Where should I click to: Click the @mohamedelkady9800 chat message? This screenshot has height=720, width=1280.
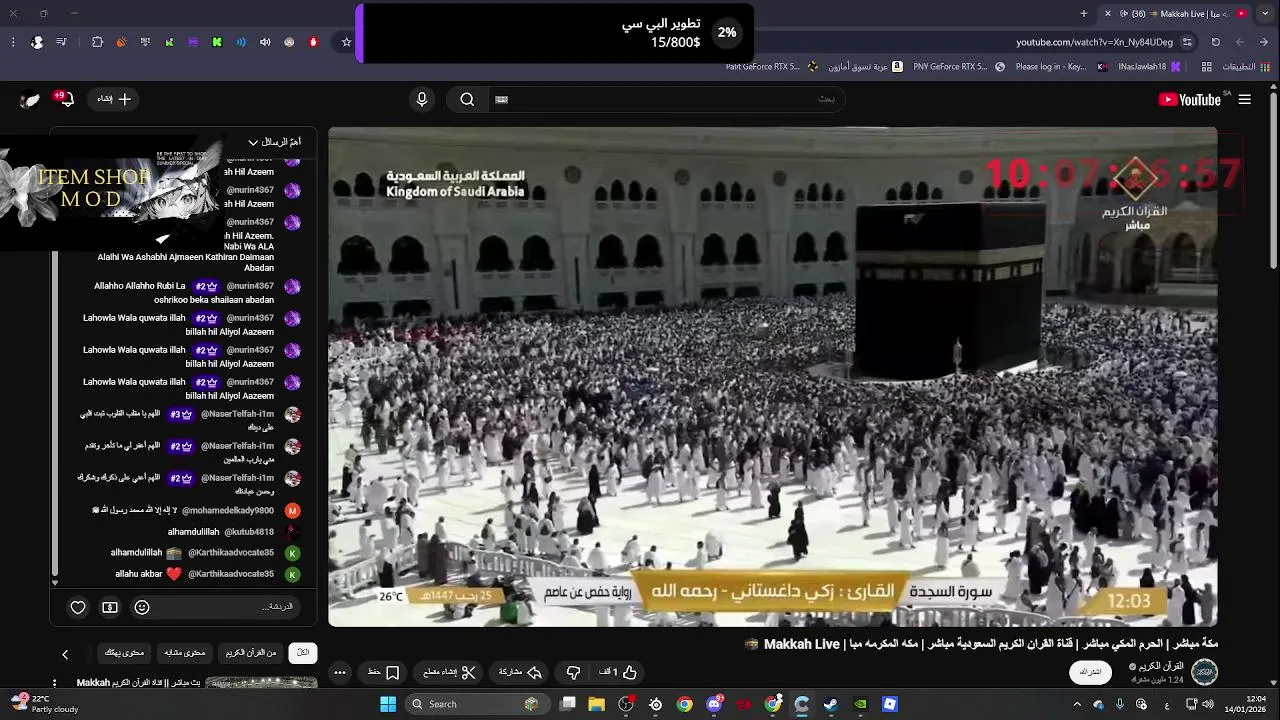click(196, 510)
